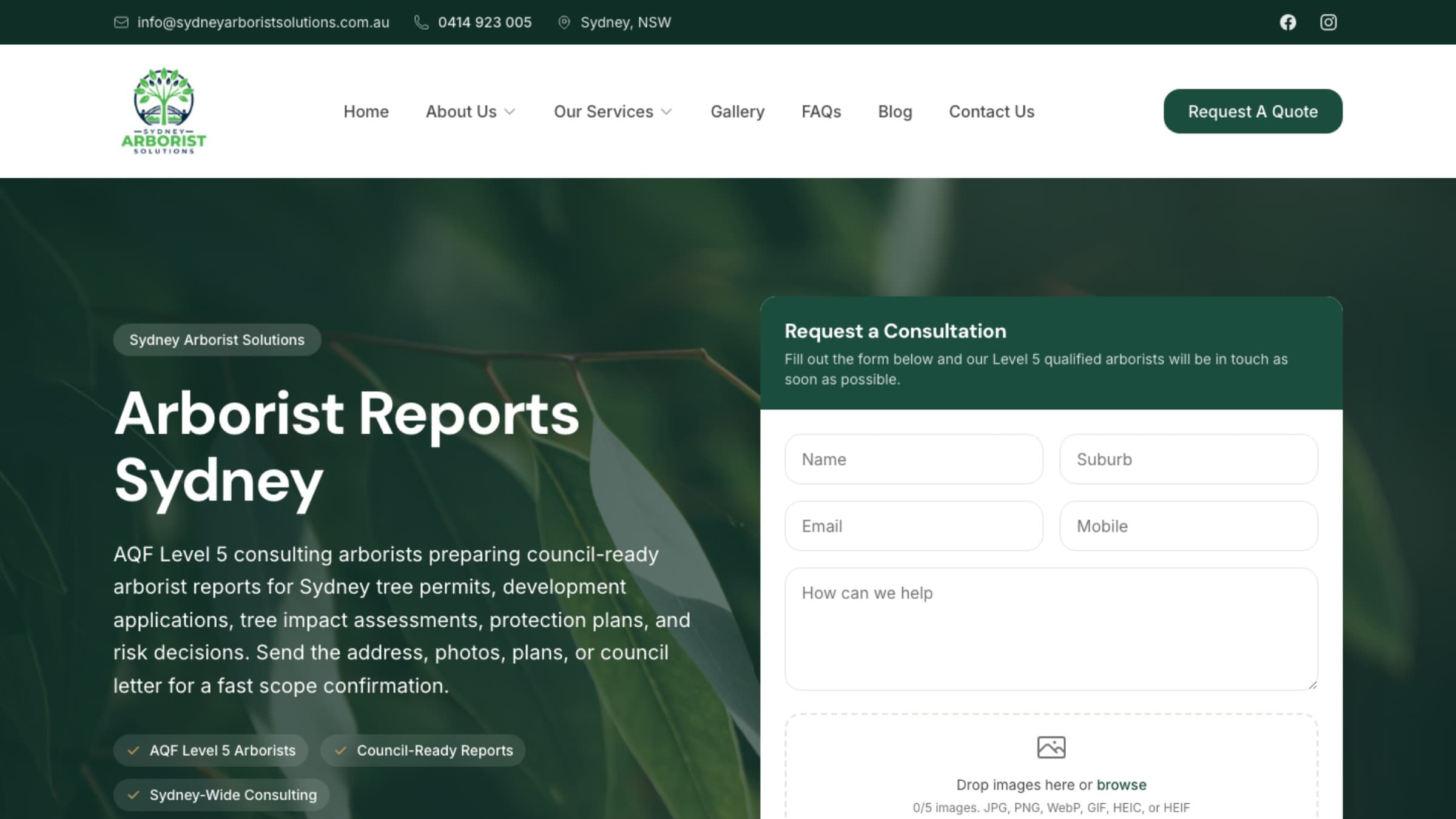
Task: Click the AQF Level 5 Arborists checkmark
Action: pos(133,750)
